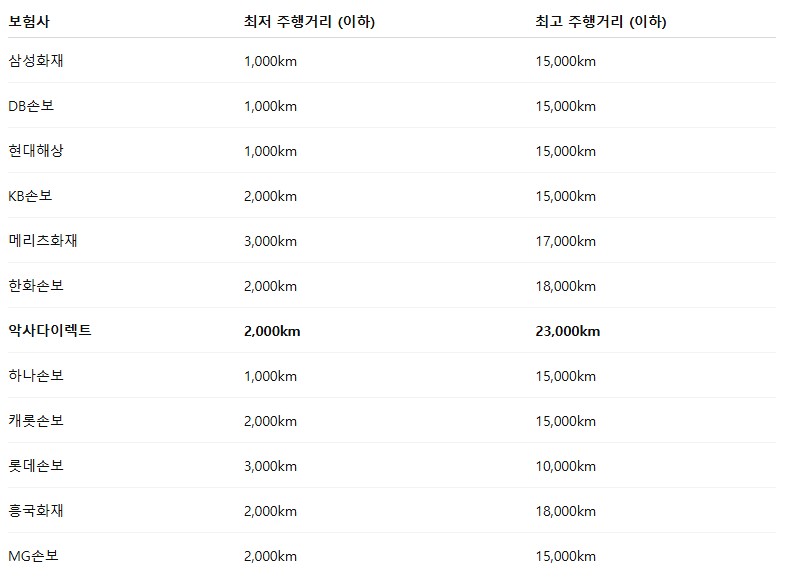
Task: Click 롯데손보 in the insurer column
Action: pos(36,466)
